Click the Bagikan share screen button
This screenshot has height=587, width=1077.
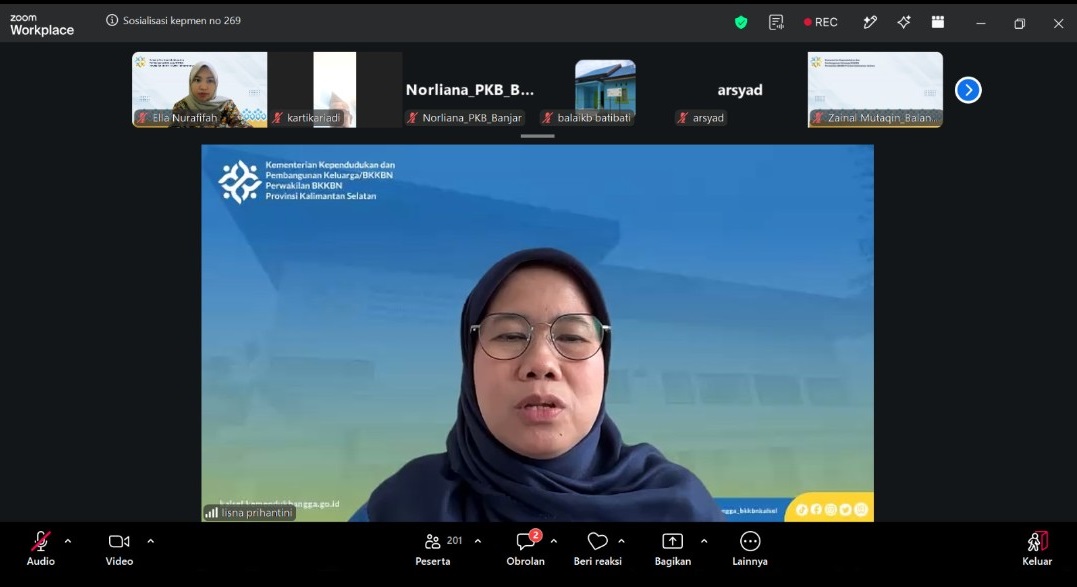672,549
